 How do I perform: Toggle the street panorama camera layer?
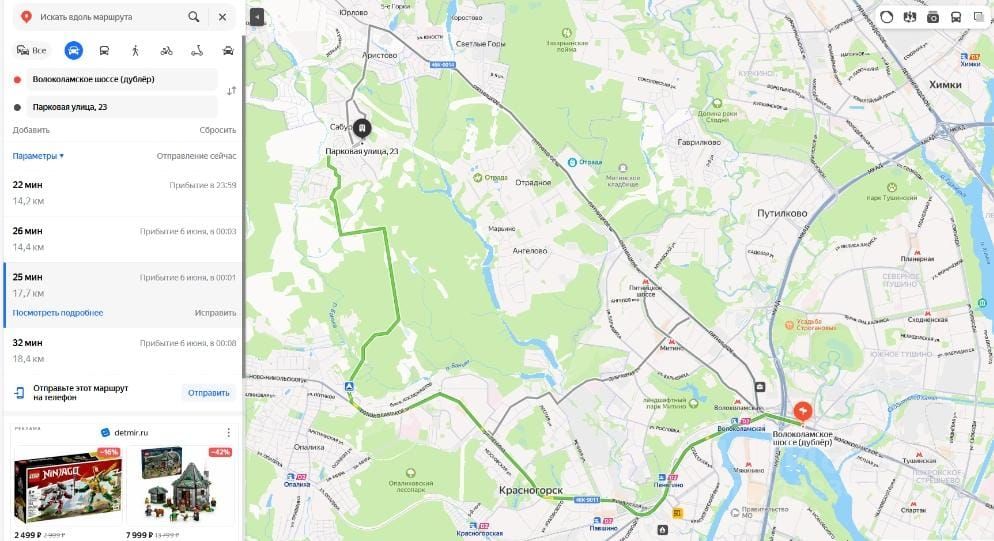[933, 17]
